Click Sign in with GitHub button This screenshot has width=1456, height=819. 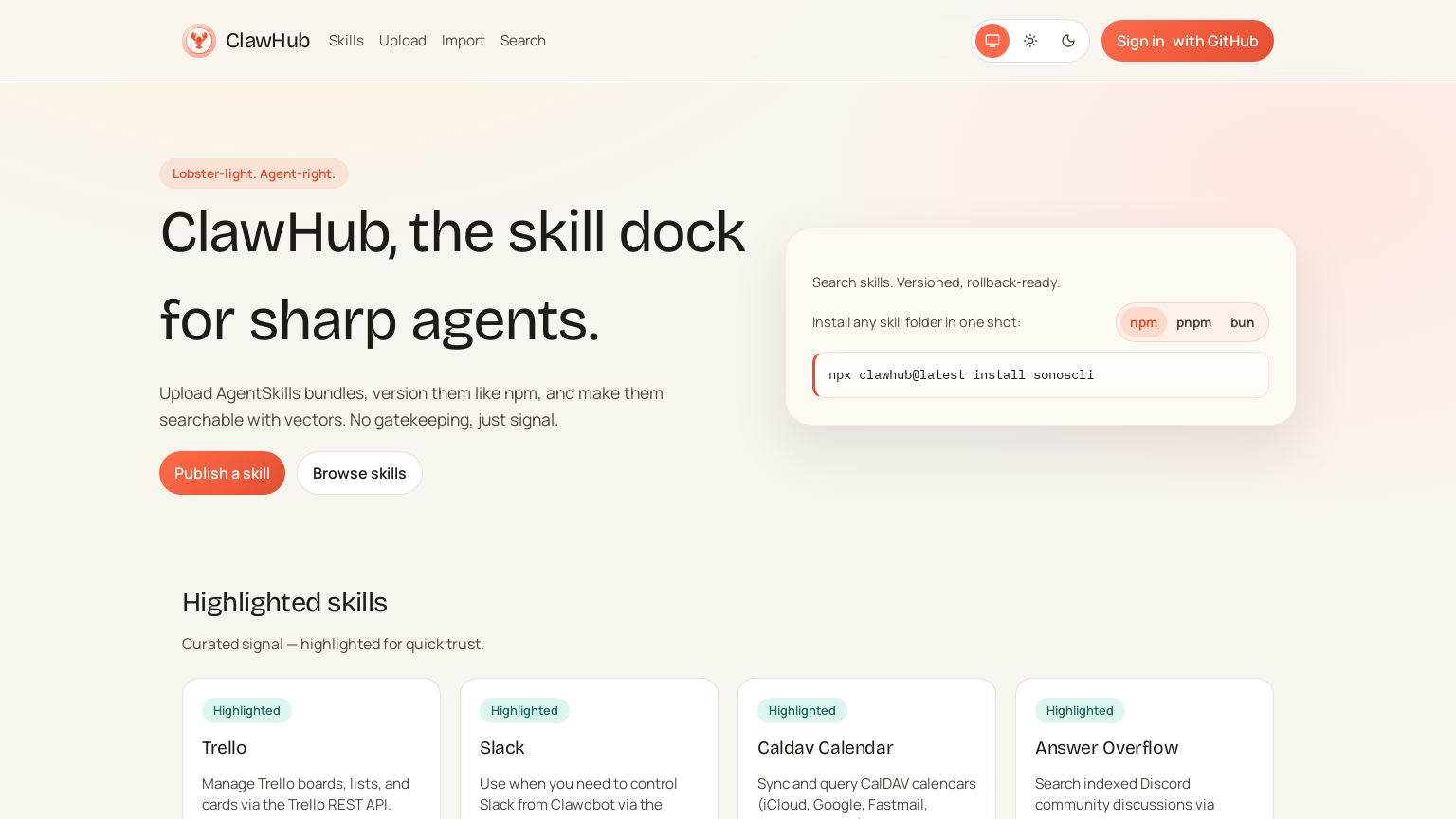[1187, 41]
